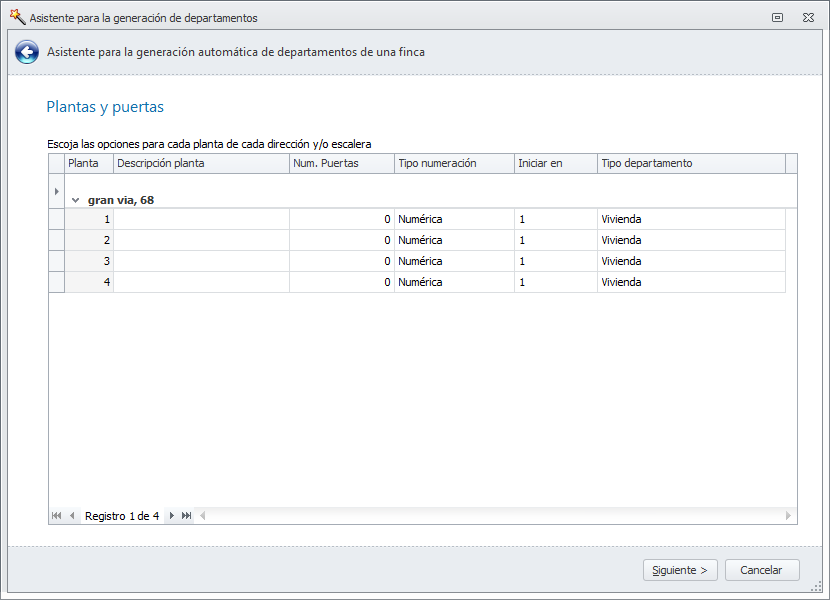This screenshot has height=600, width=830.
Task: Select the Planta 3 cell
Action: (89, 261)
